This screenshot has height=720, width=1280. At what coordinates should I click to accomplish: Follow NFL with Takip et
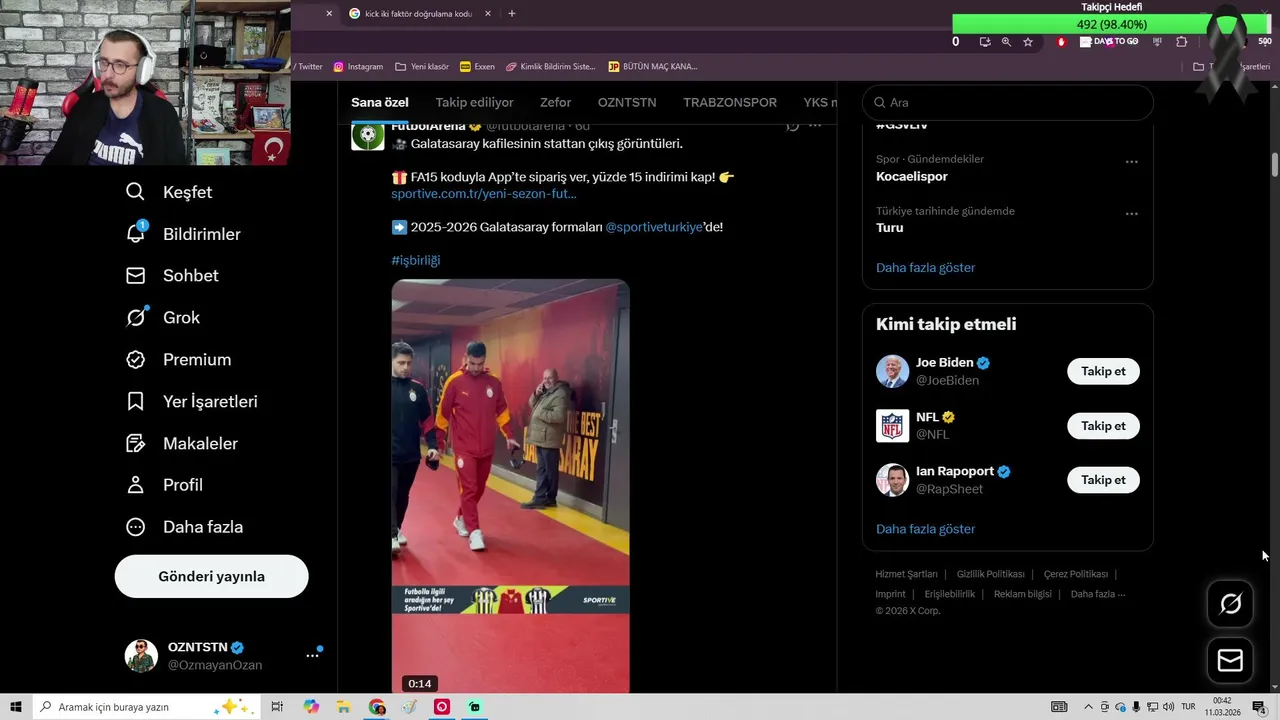coord(1103,426)
